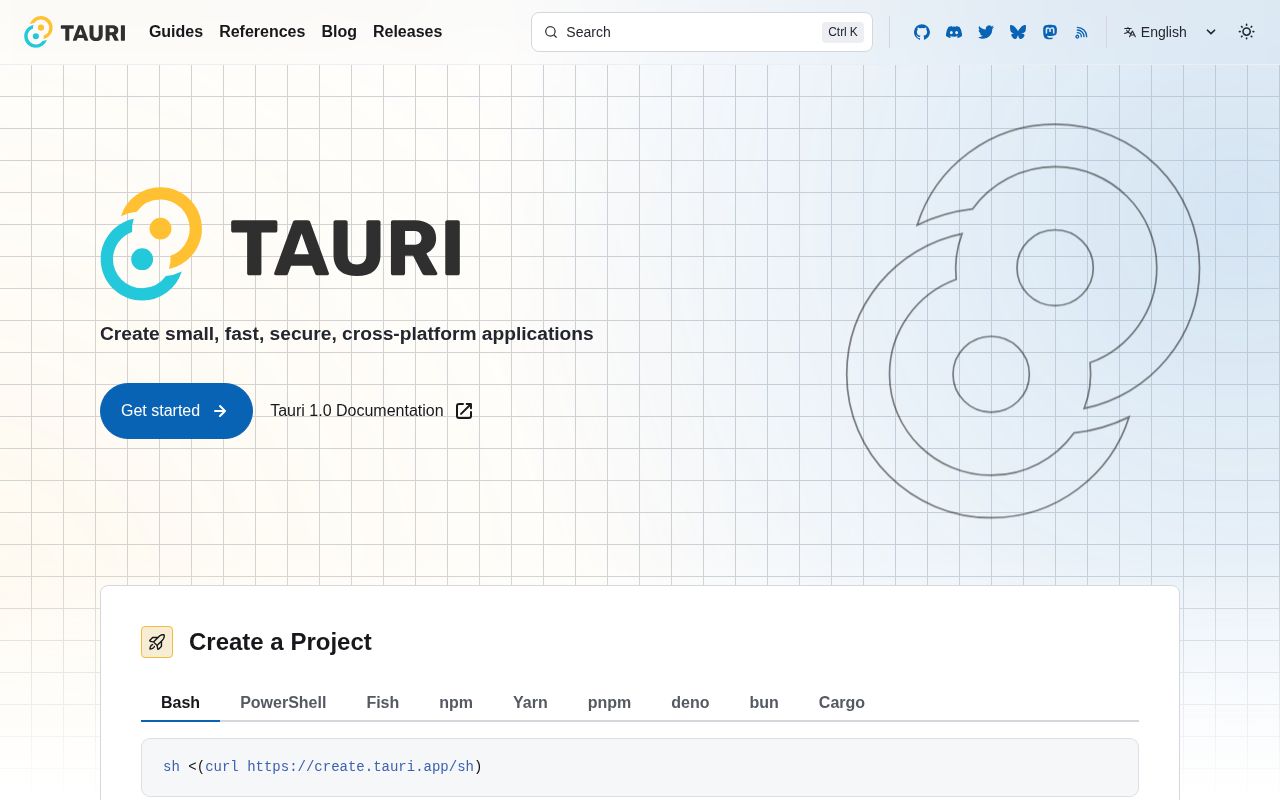1280x800 pixels.
Task: Open the Mastodon icon link
Action: 1050,32
